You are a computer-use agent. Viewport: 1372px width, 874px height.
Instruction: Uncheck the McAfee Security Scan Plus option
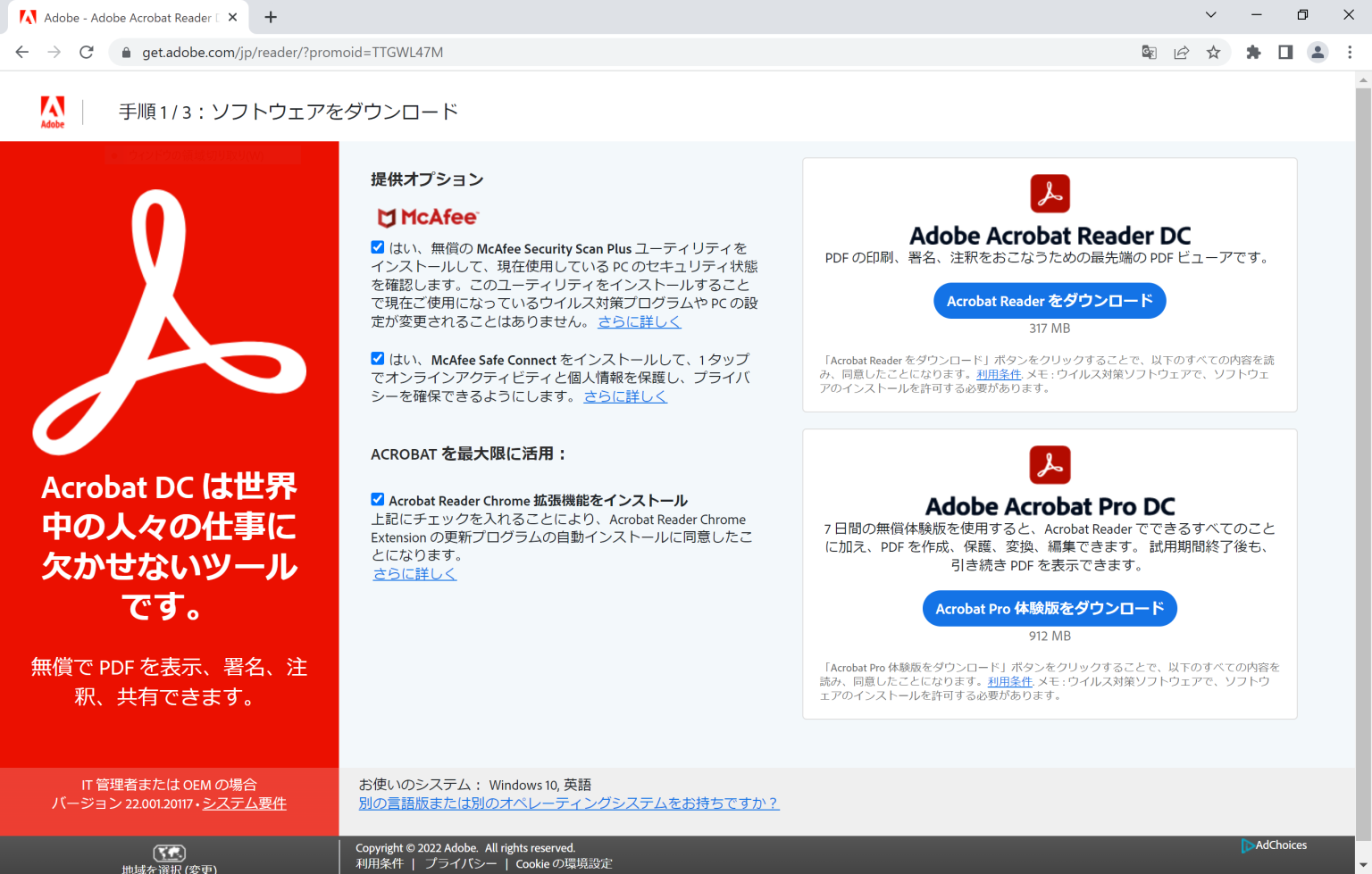tap(377, 246)
